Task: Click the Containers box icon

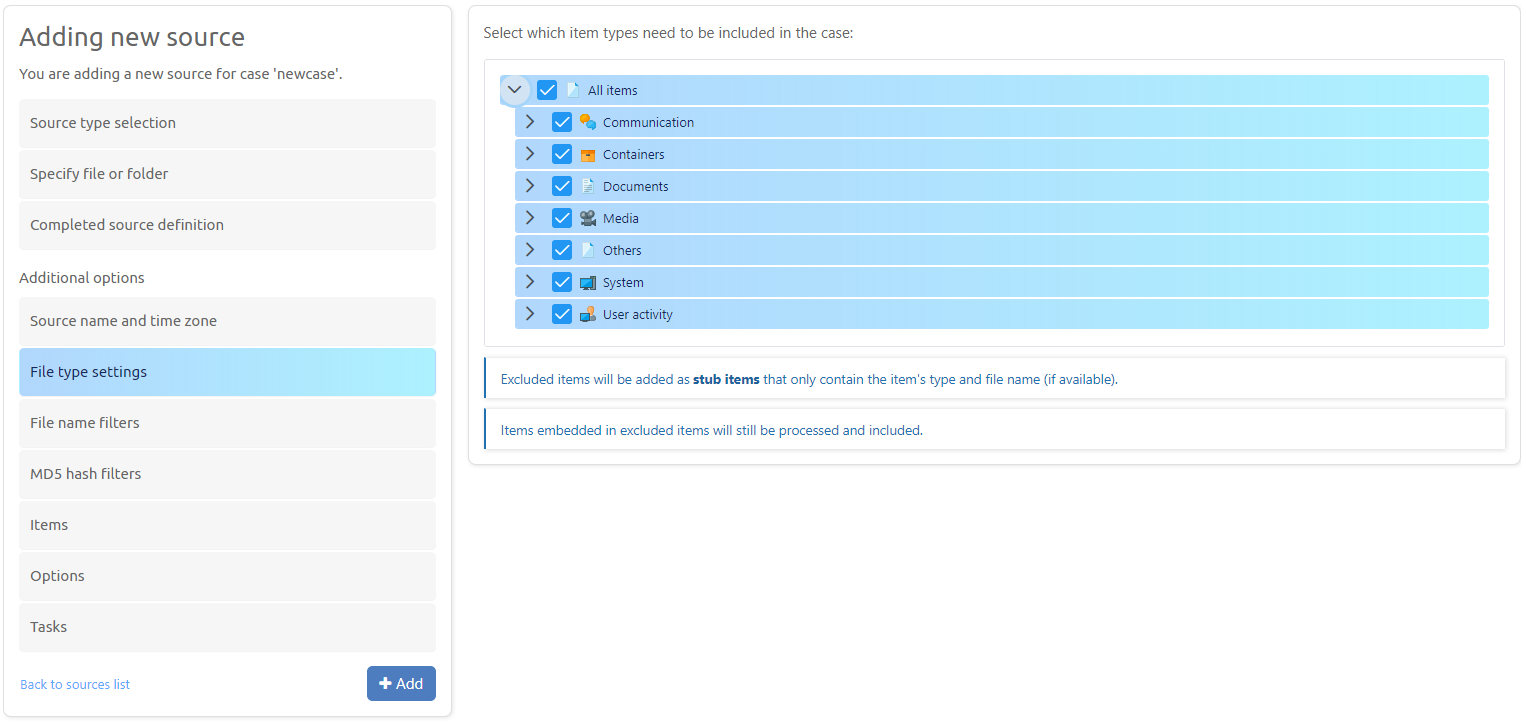Action: (587, 154)
